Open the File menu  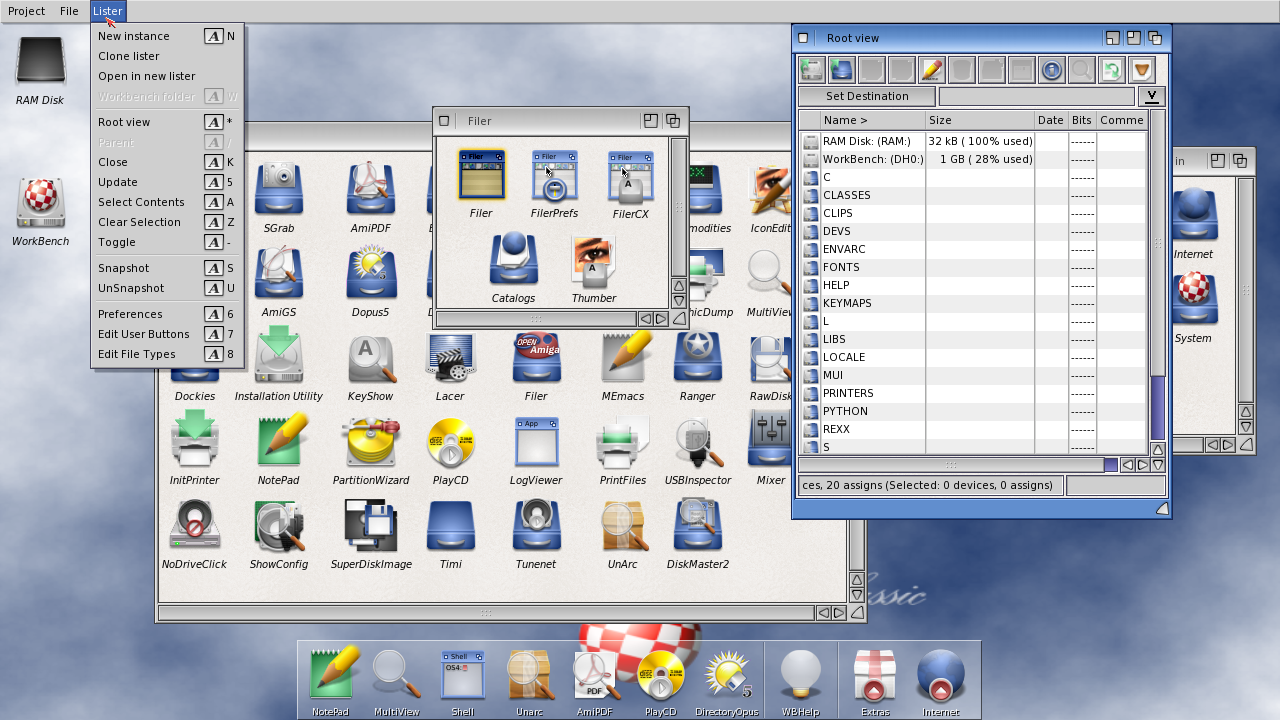69,11
